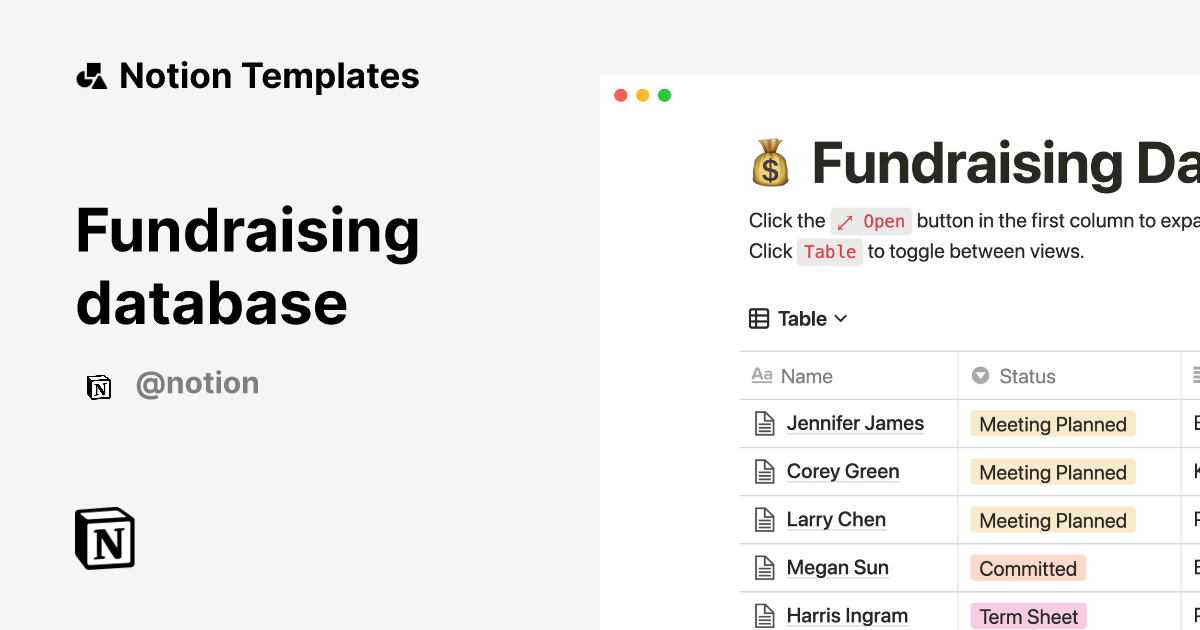Click the select icon in the Status header
The image size is (1200, 630).
click(x=981, y=376)
